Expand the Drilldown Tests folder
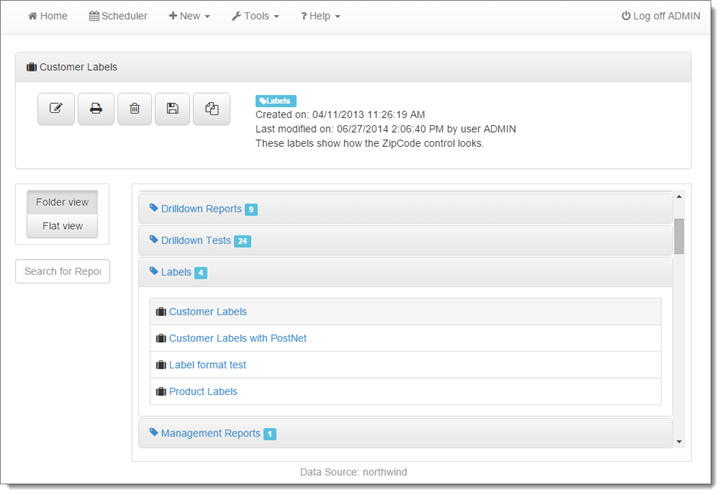Viewport: 722px width, 495px height. pyautogui.click(x=195, y=241)
